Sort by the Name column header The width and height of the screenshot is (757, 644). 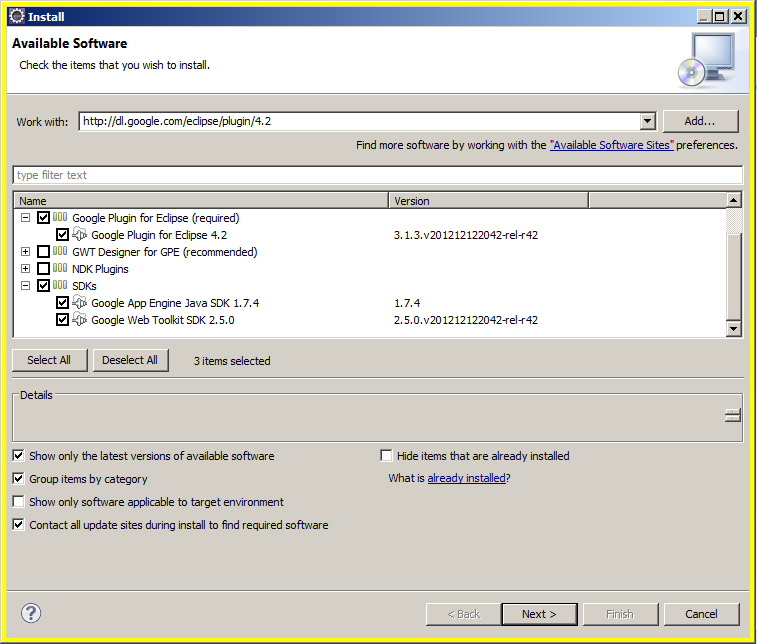[x=201, y=201]
